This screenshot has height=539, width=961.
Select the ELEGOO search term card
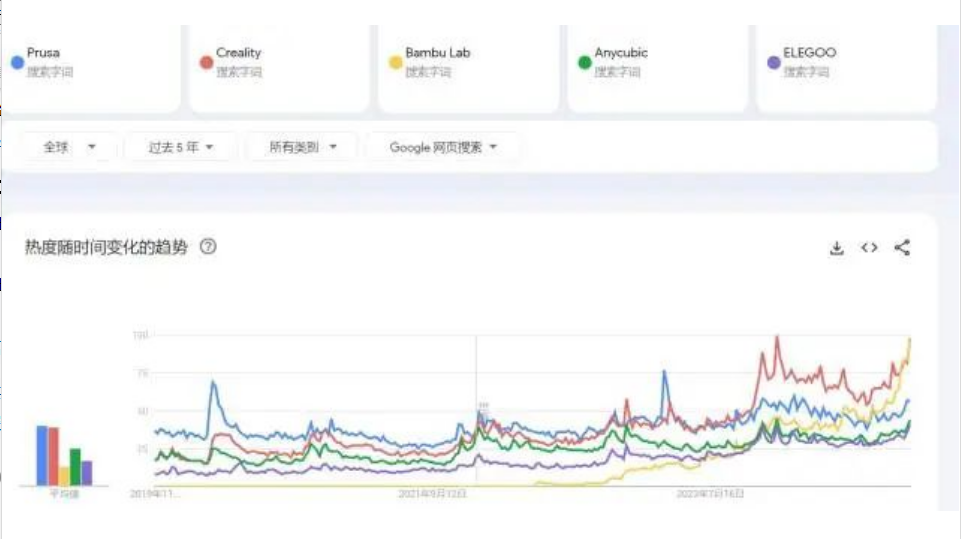[x=846, y=69]
